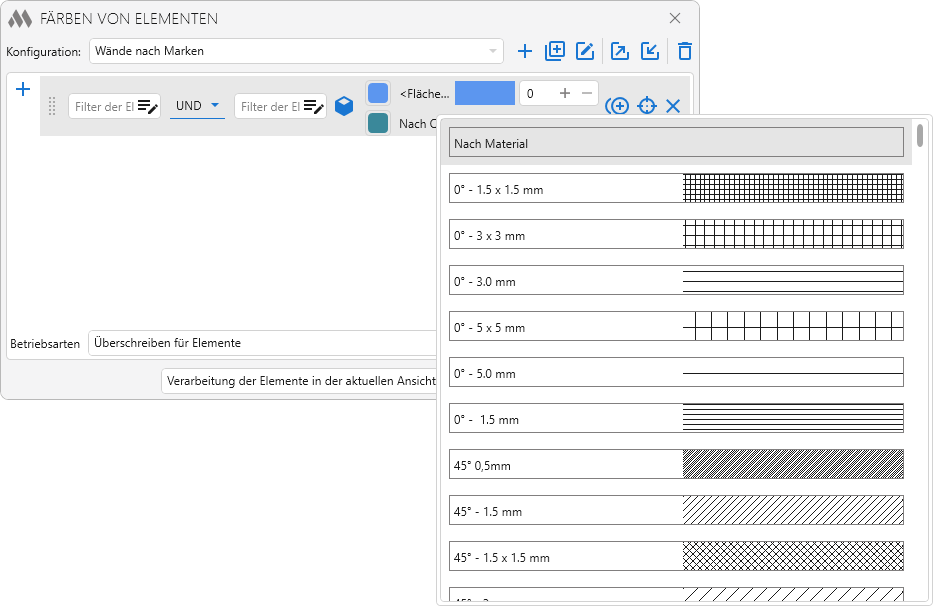Click the light blue color swatch
Screen dimensions: 933x606
pos(378,93)
